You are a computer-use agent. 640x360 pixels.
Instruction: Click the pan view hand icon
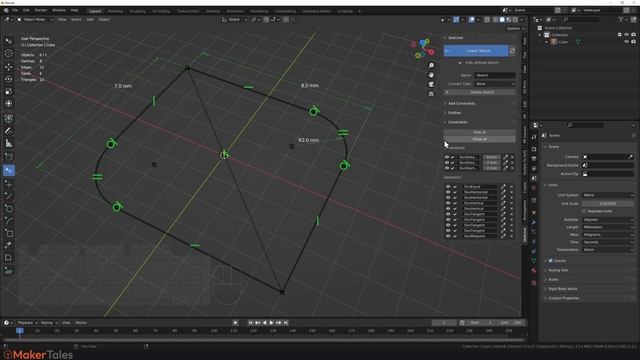pyautogui.click(x=431, y=75)
